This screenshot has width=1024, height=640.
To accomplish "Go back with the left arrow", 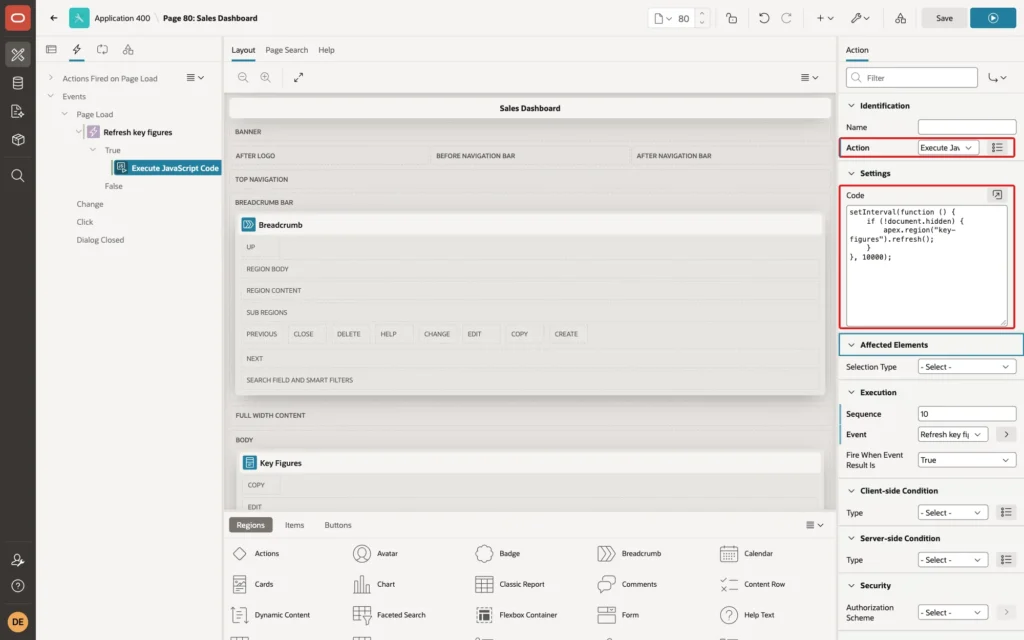I will [54, 18].
